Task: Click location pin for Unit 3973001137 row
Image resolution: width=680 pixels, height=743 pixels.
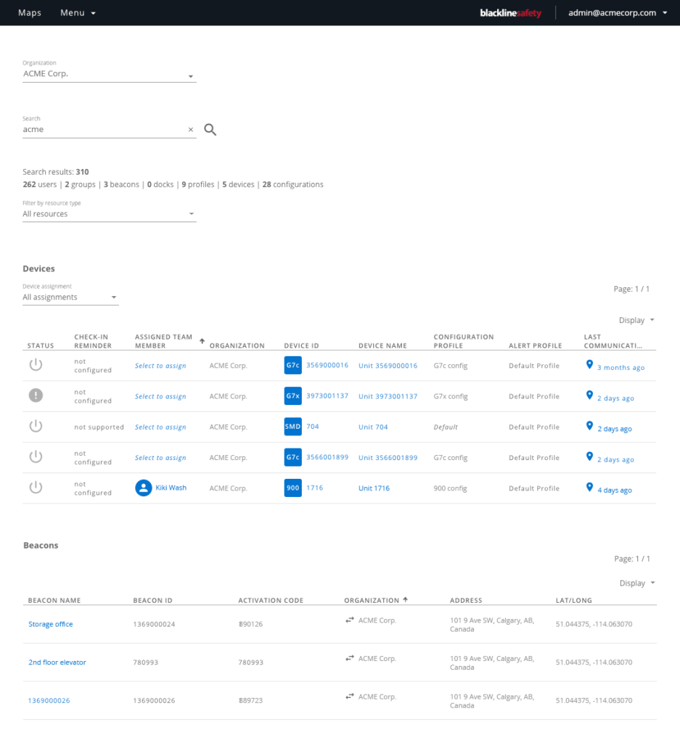Action: point(589,395)
